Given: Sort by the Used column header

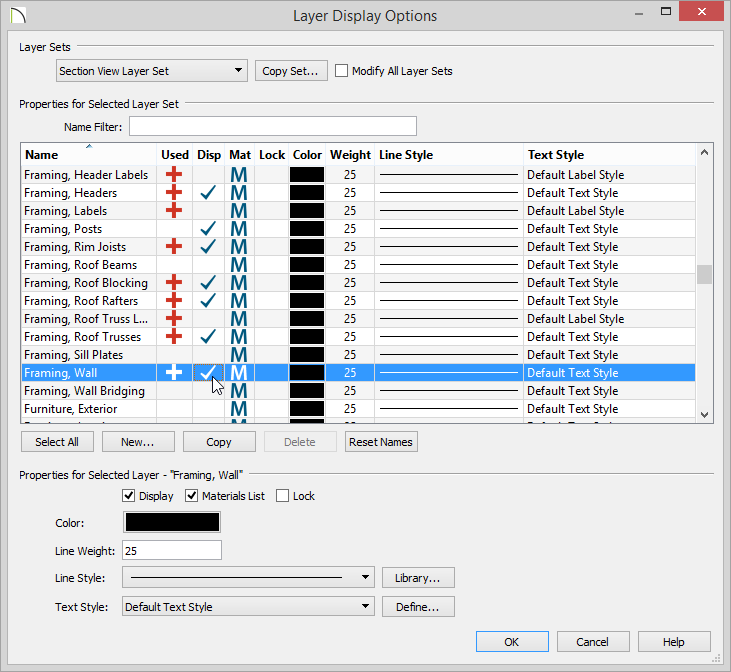Looking at the screenshot, I should point(175,155).
